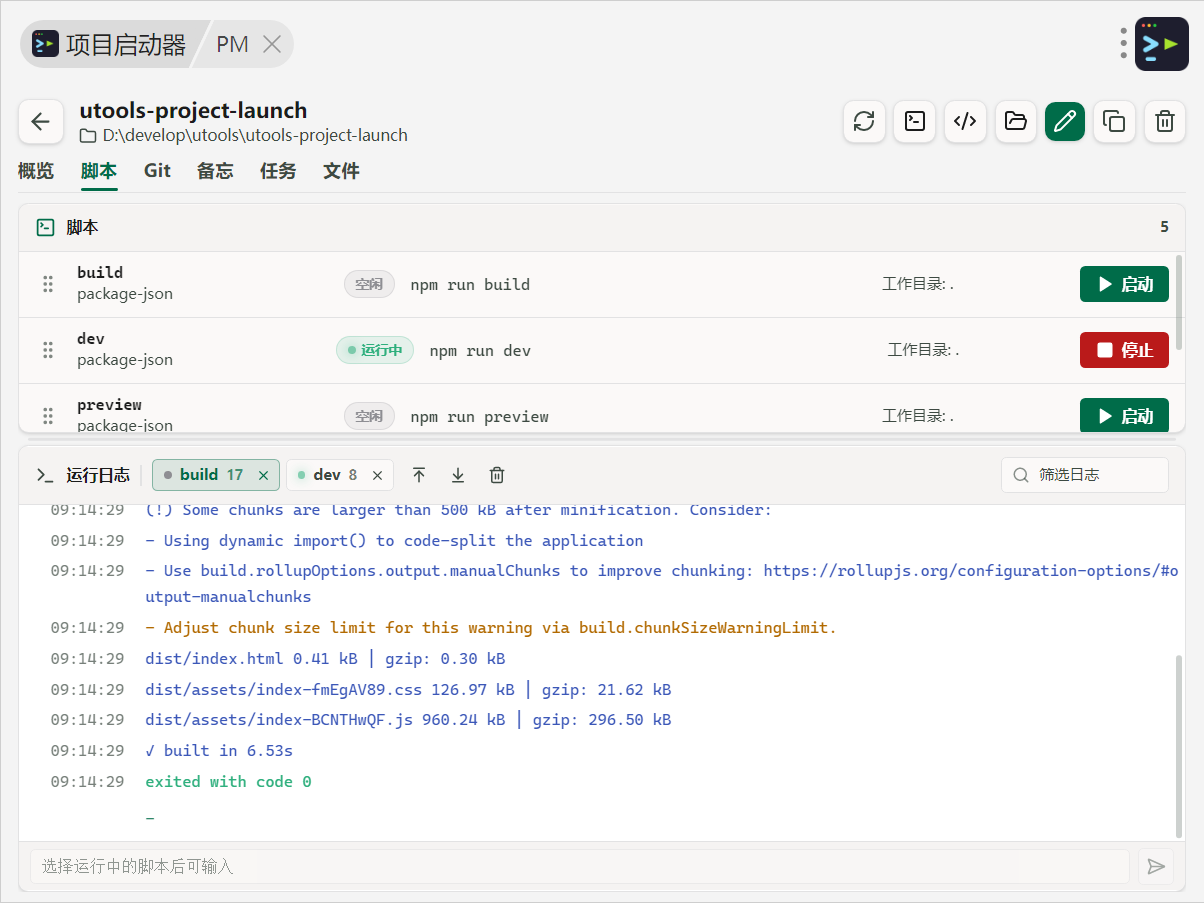Click the refresh project icon
1204x903 pixels.
pos(864,122)
